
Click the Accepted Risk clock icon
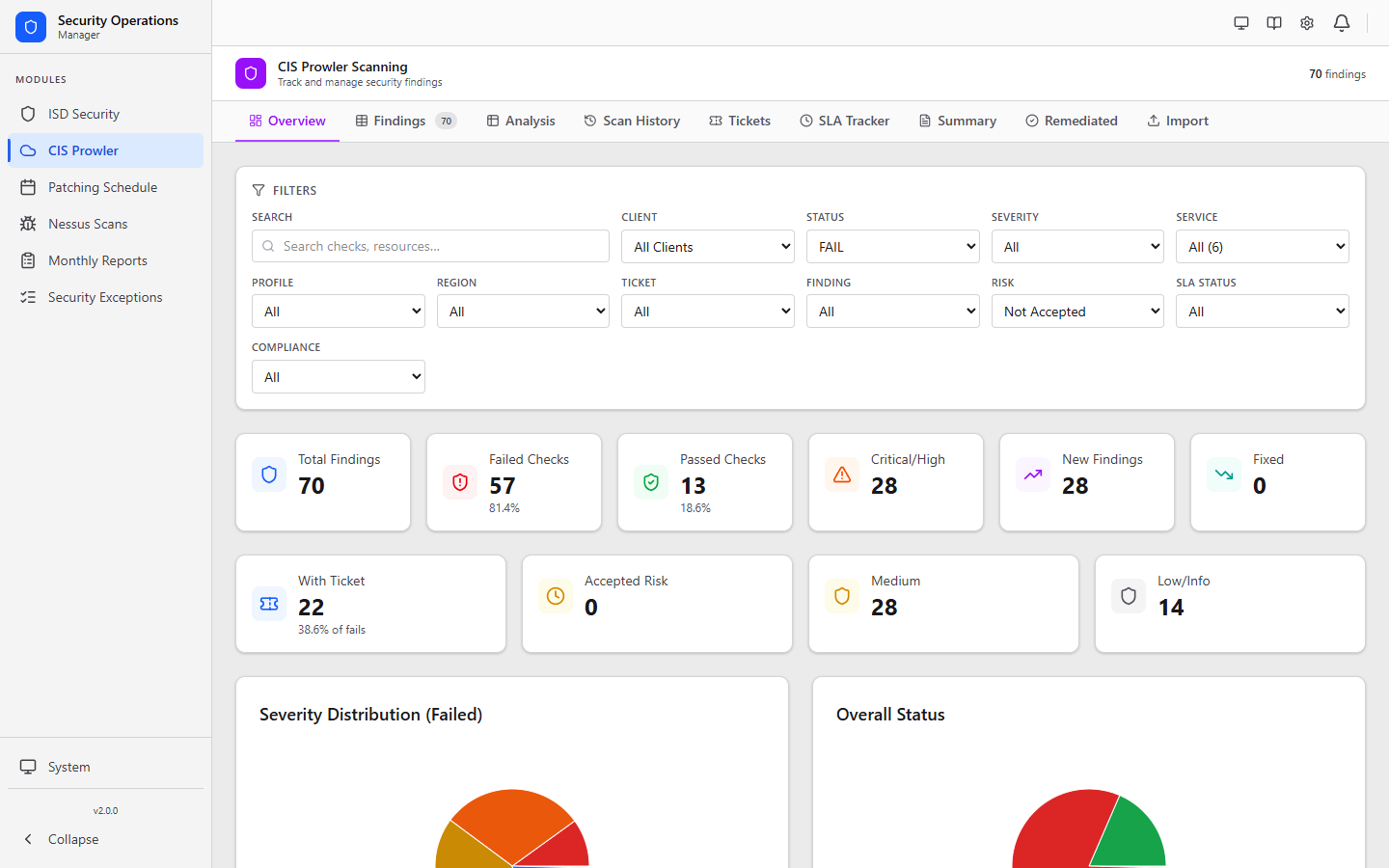point(556,596)
